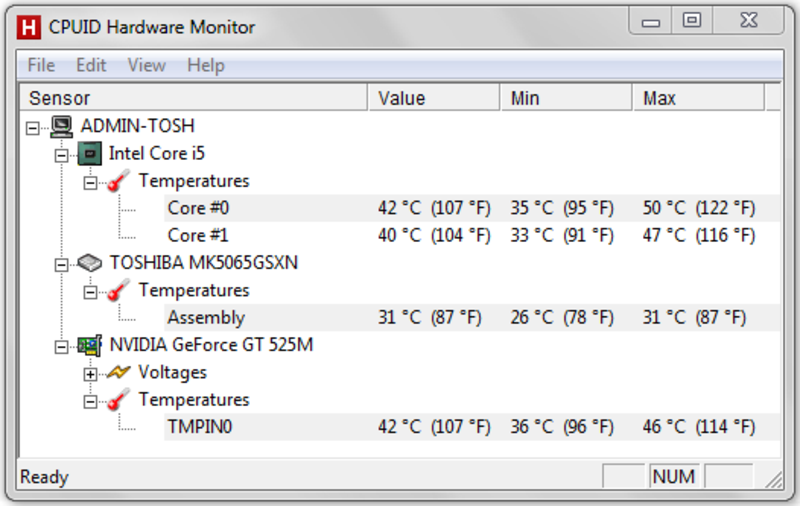Click the red H icon in the title bar
800x506 pixels.
coord(29,27)
